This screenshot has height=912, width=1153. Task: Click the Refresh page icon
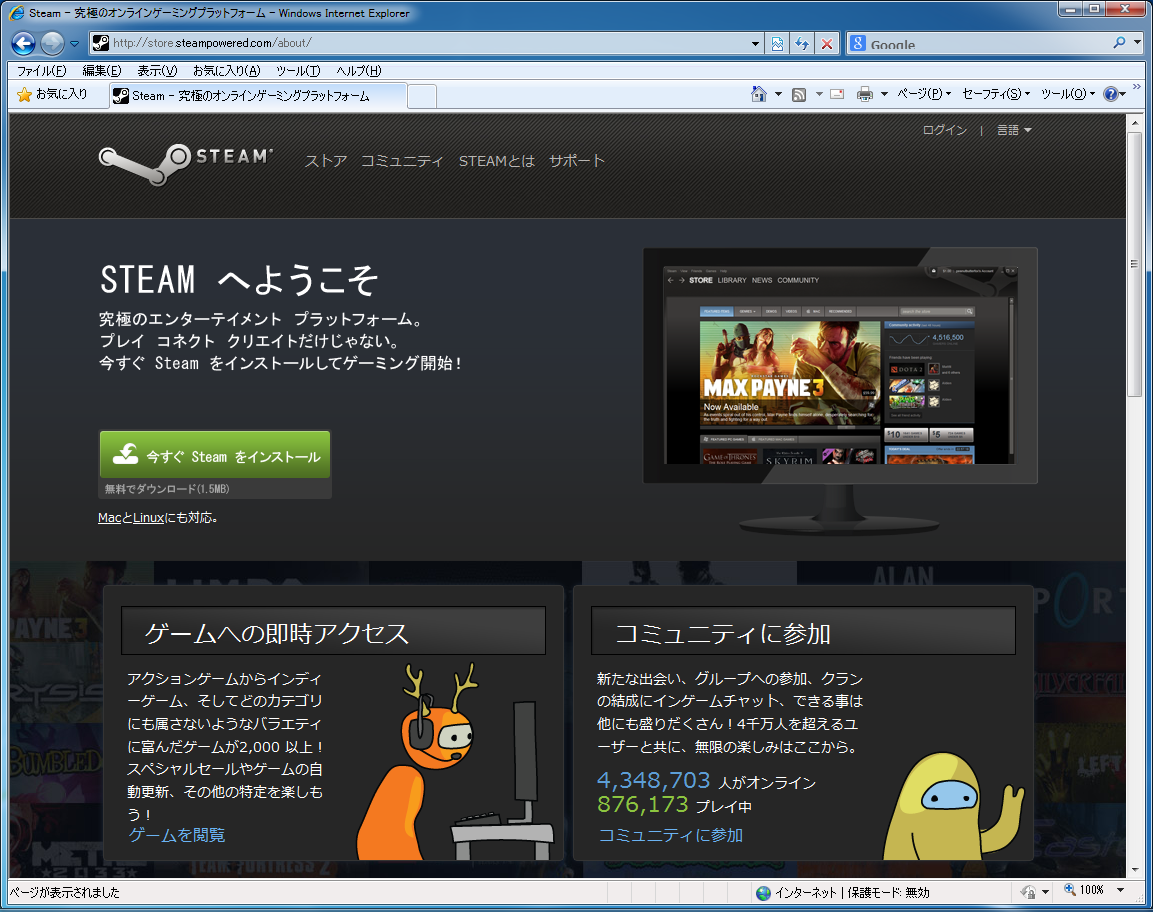tap(802, 44)
